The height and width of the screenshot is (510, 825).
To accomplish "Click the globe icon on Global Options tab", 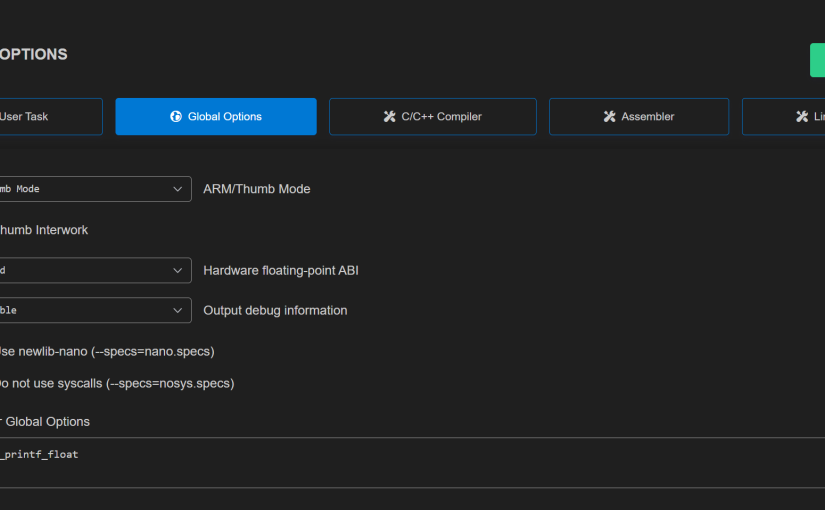I will pyautogui.click(x=177, y=117).
